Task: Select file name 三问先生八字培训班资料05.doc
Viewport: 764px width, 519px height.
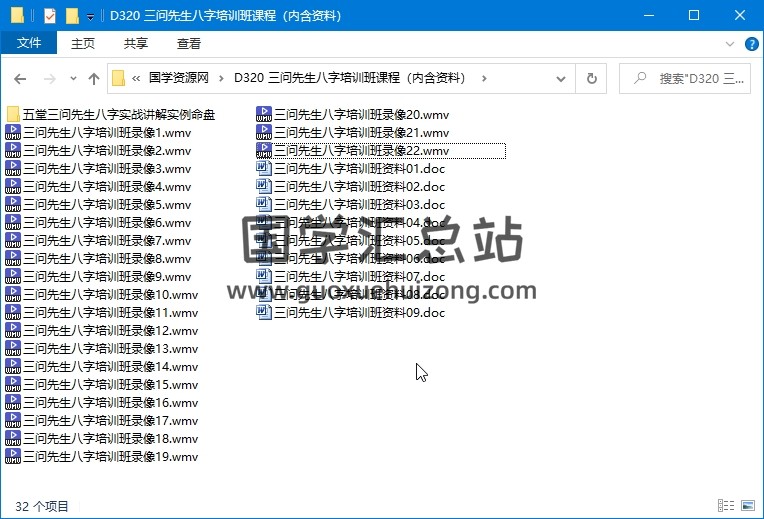Action: pyautogui.click(x=360, y=241)
